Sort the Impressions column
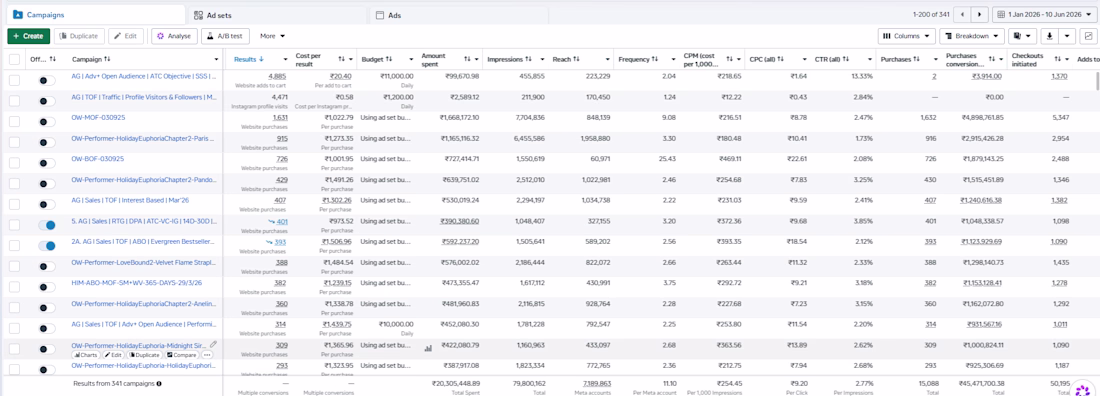Screen dimensions: 1100x396 (528, 60)
